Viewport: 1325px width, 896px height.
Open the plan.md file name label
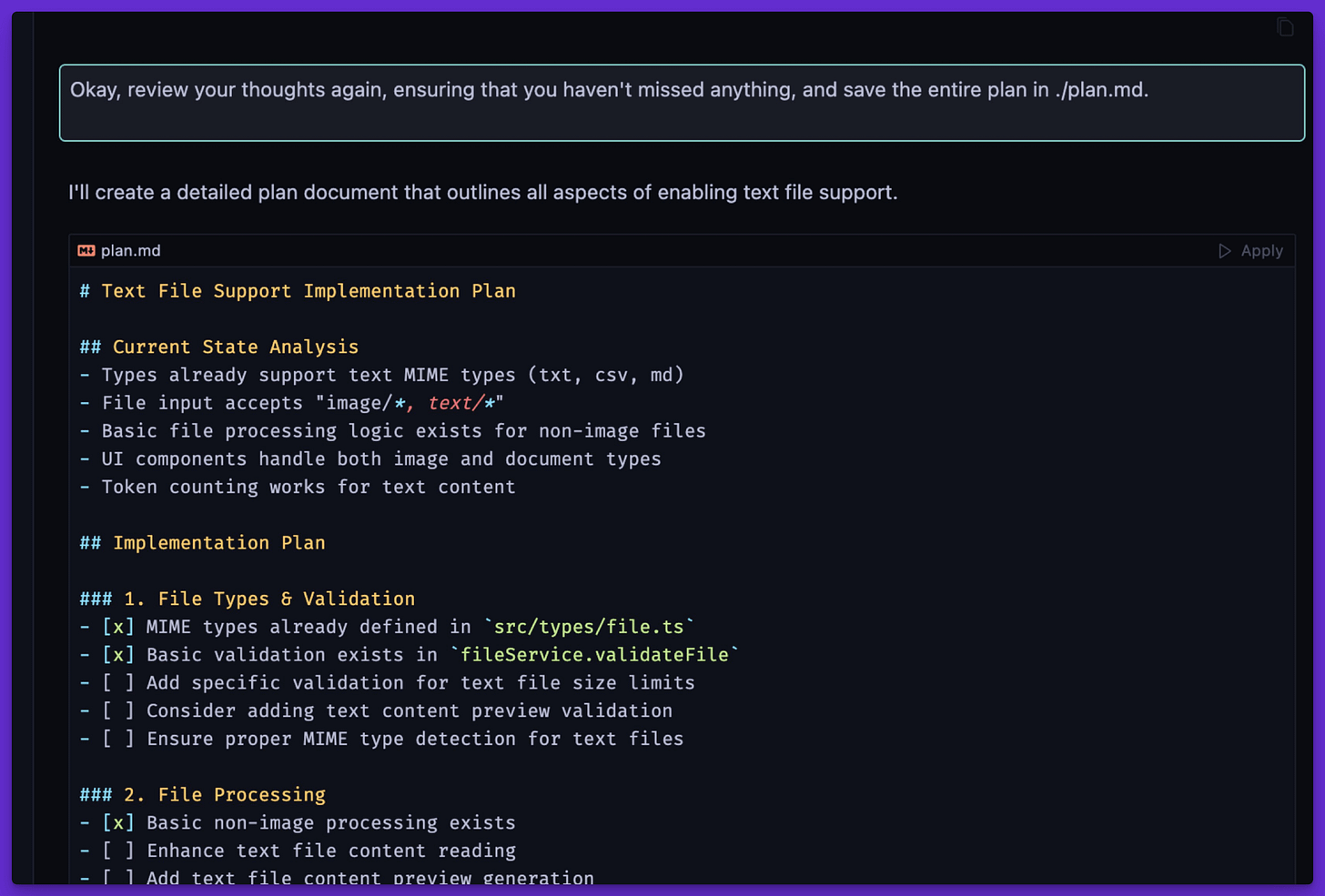[x=130, y=251]
